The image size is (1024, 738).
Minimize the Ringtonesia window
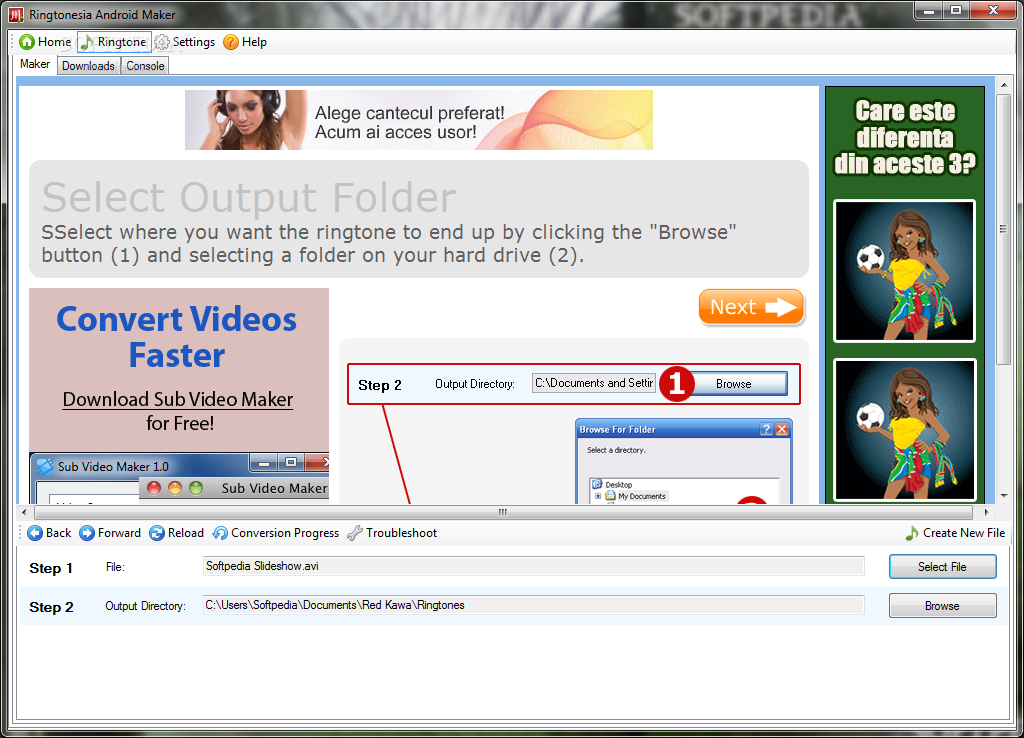point(928,10)
